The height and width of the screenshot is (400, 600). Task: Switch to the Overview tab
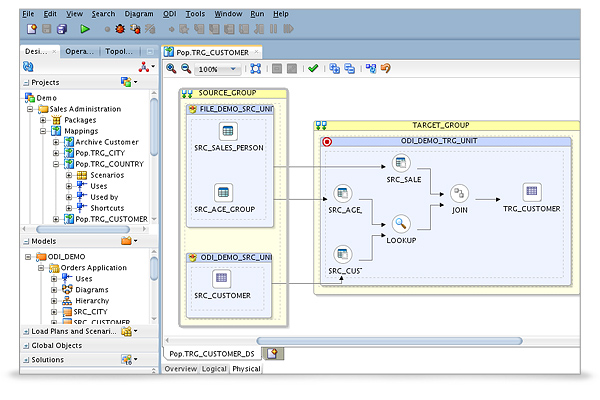pyautogui.click(x=180, y=369)
